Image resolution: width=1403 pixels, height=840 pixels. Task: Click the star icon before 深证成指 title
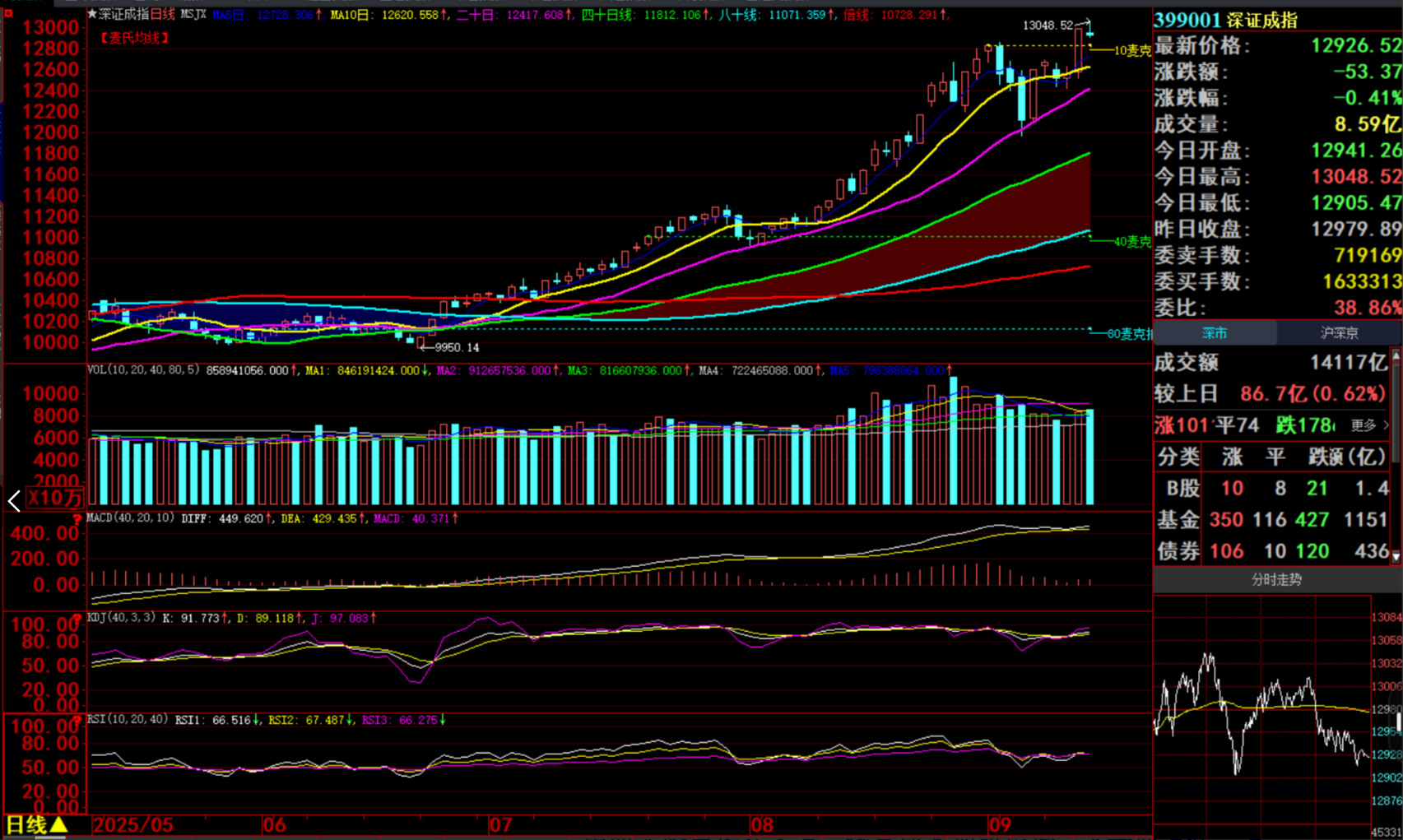coord(92,14)
